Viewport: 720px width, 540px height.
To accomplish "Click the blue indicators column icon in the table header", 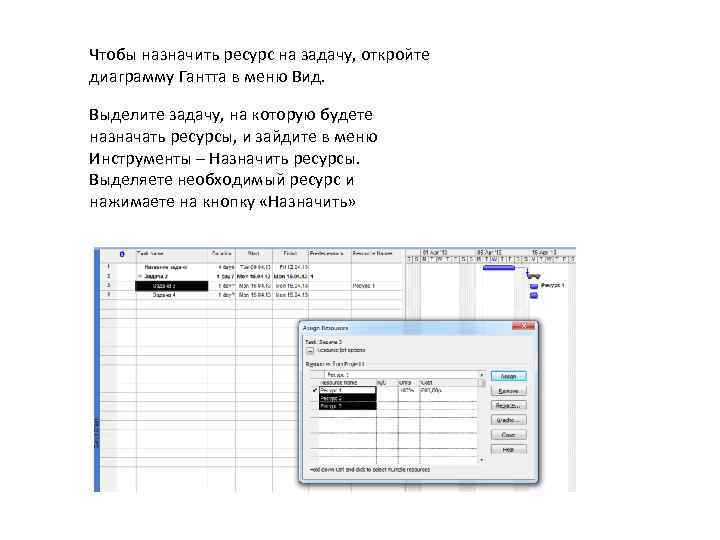I will 122,254.
